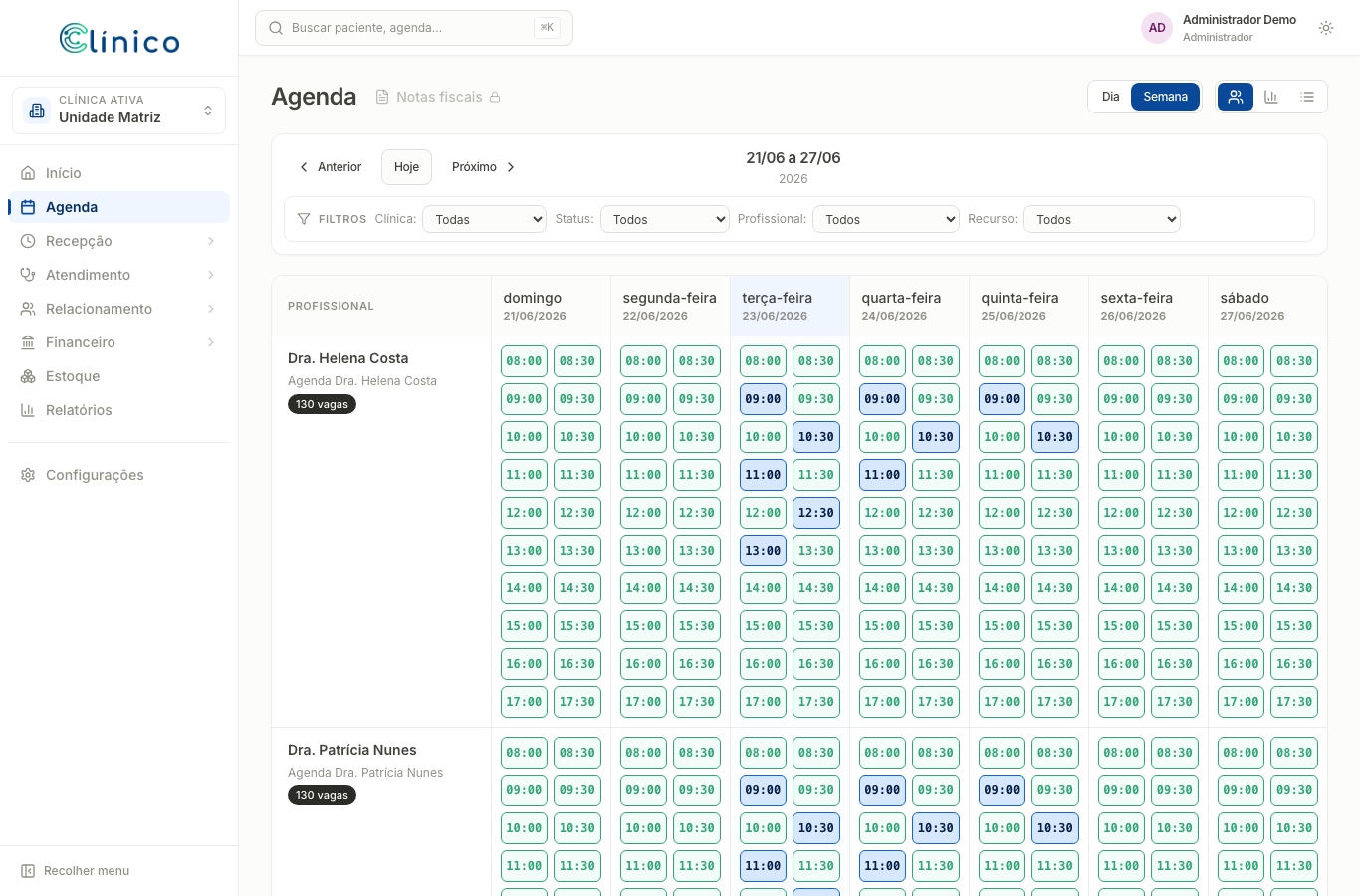Open Notas fiscais link
The image size is (1360, 896).
439,97
